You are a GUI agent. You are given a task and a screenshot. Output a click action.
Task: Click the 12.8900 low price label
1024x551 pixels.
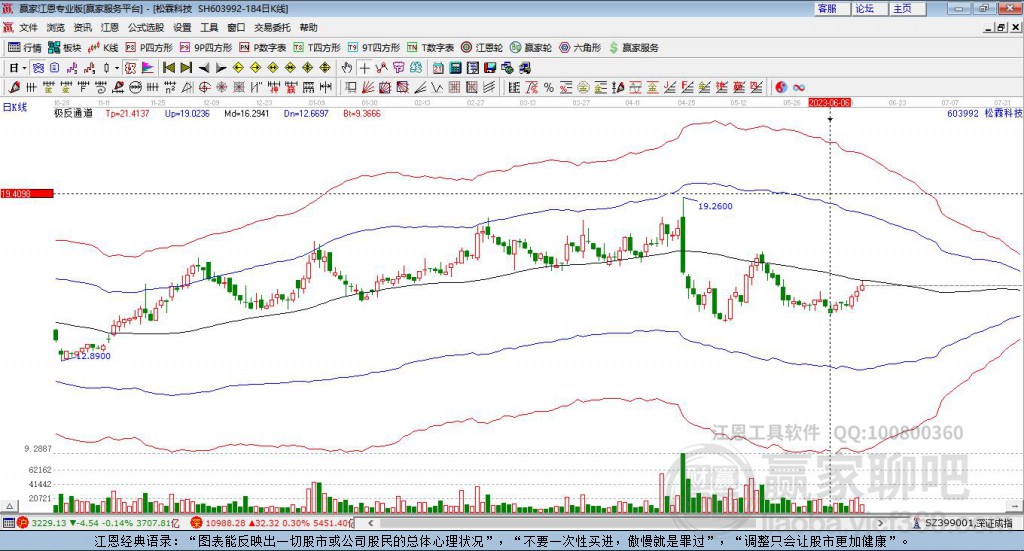point(93,356)
